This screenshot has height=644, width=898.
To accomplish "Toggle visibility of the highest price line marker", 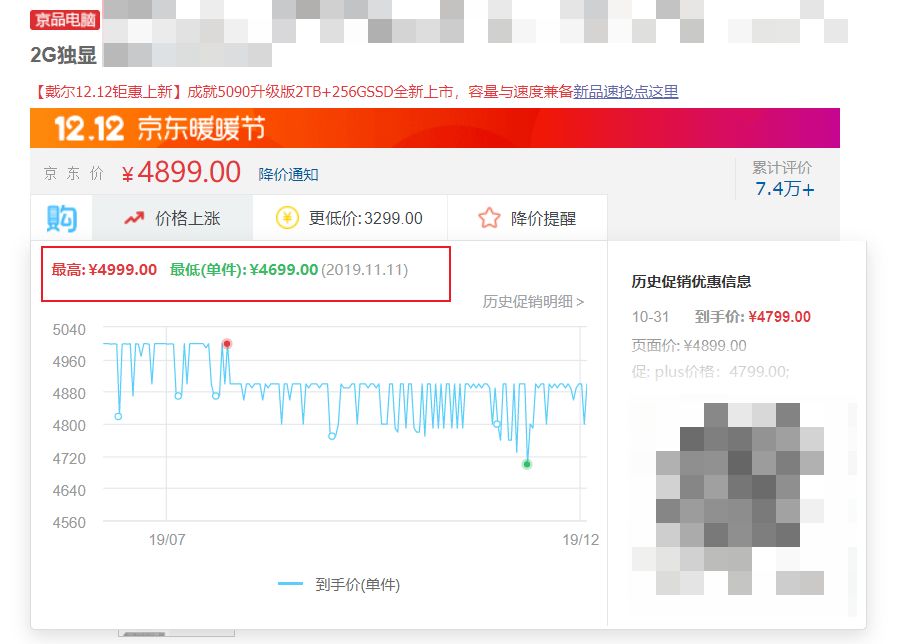I will (227, 343).
